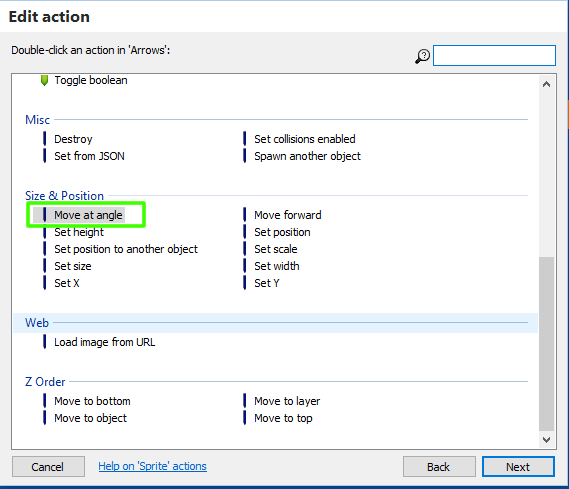Screen dimensions: 569x489
Task: Click the search magnifier icon
Action: coord(422,56)
